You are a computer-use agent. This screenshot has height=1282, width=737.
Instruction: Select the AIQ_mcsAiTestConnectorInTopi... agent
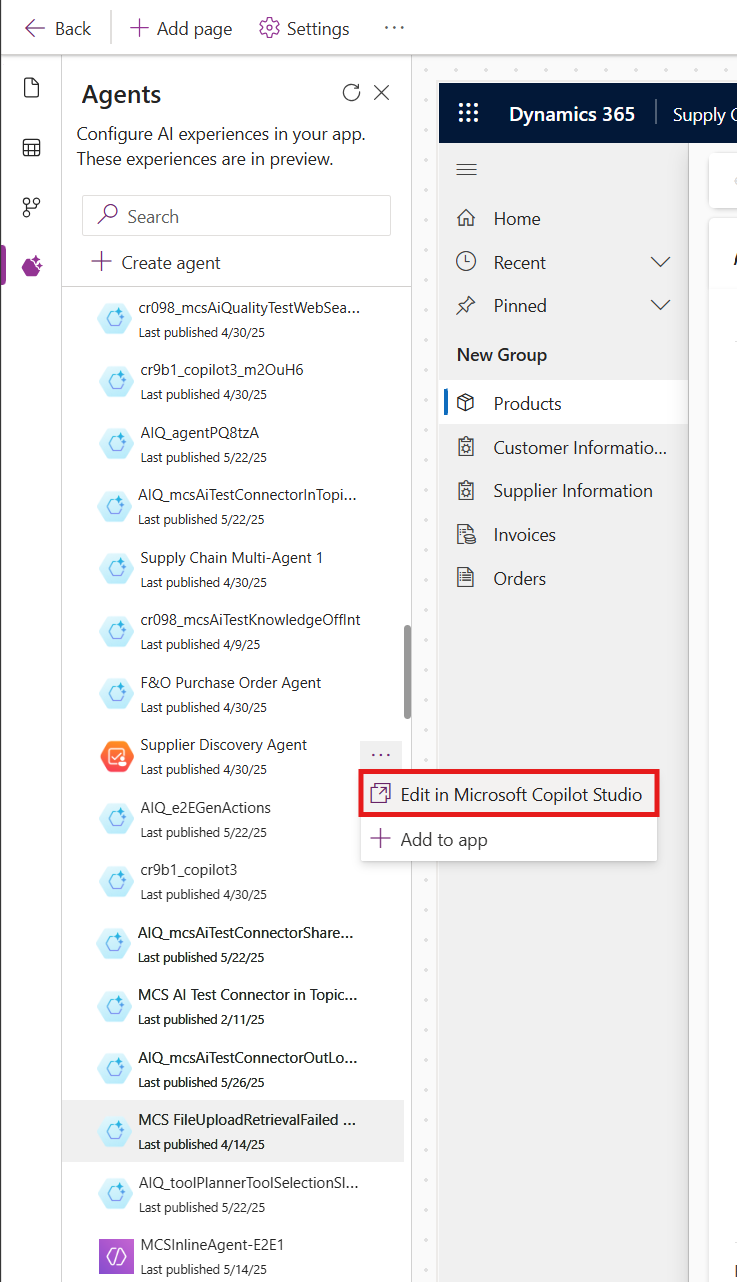(x=233, y=506)
